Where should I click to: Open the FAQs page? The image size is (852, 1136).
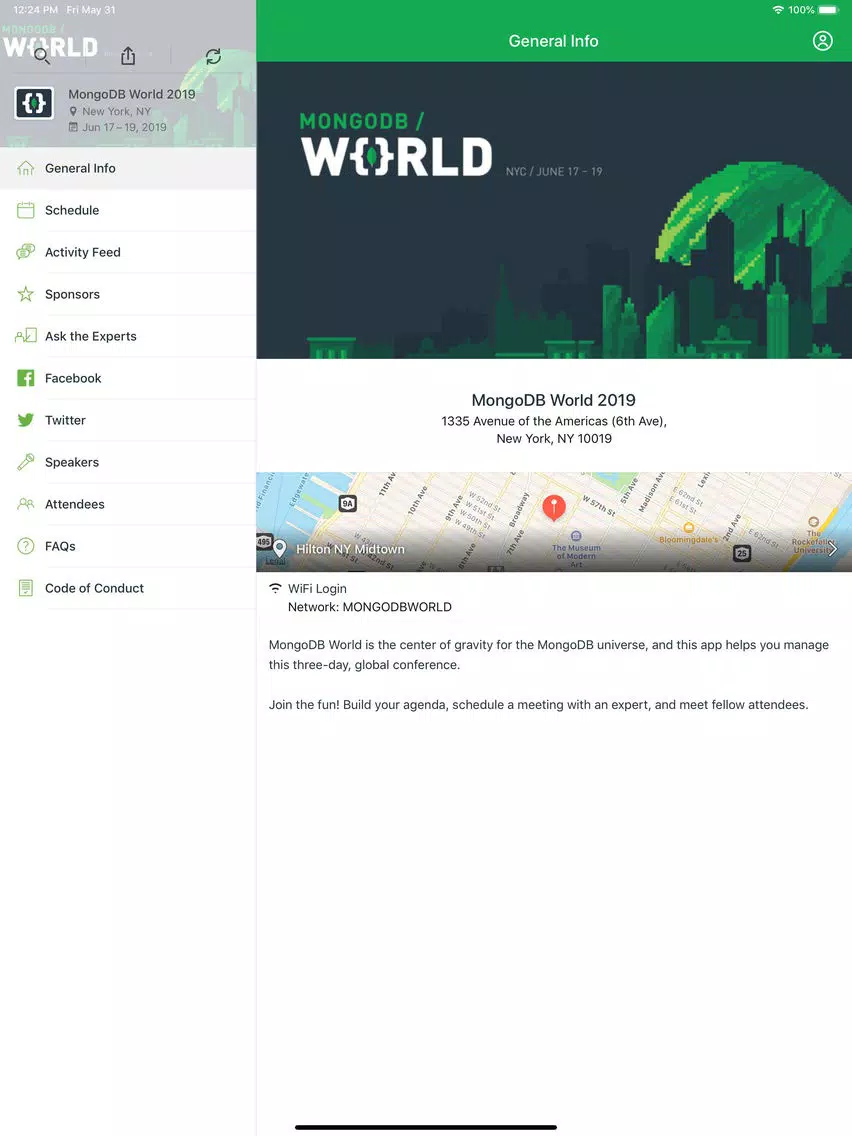[x=128, y=546]
